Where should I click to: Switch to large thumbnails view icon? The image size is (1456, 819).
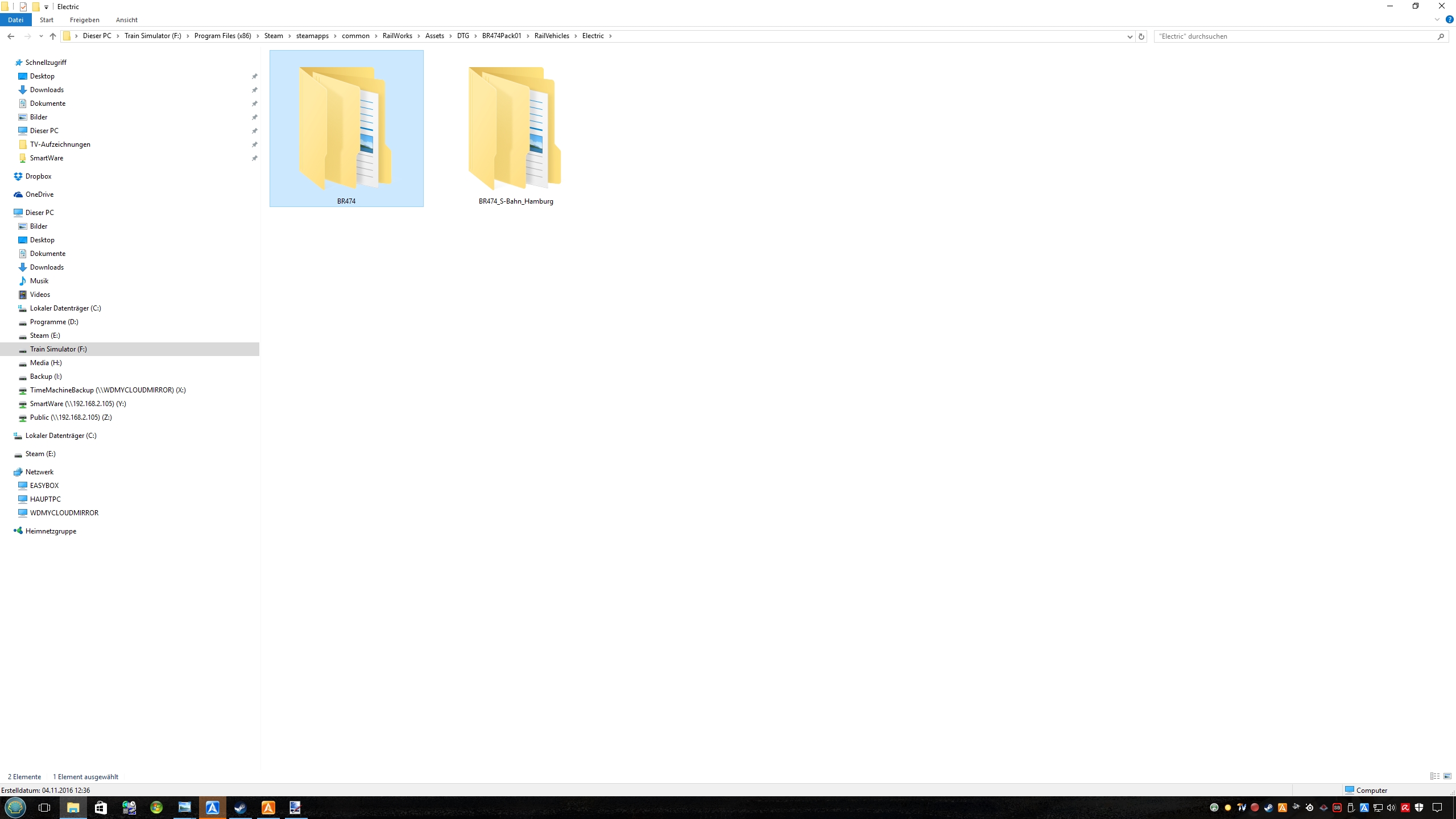click(x=1447, y=776)
